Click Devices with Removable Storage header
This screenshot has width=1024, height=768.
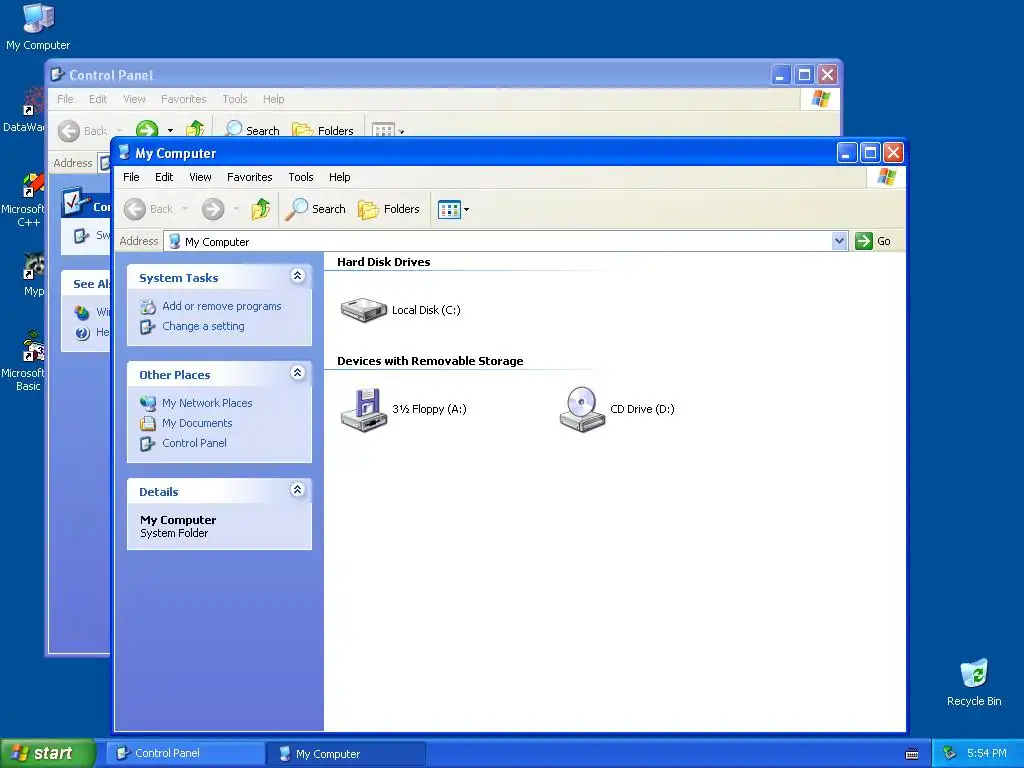point(430,361)
